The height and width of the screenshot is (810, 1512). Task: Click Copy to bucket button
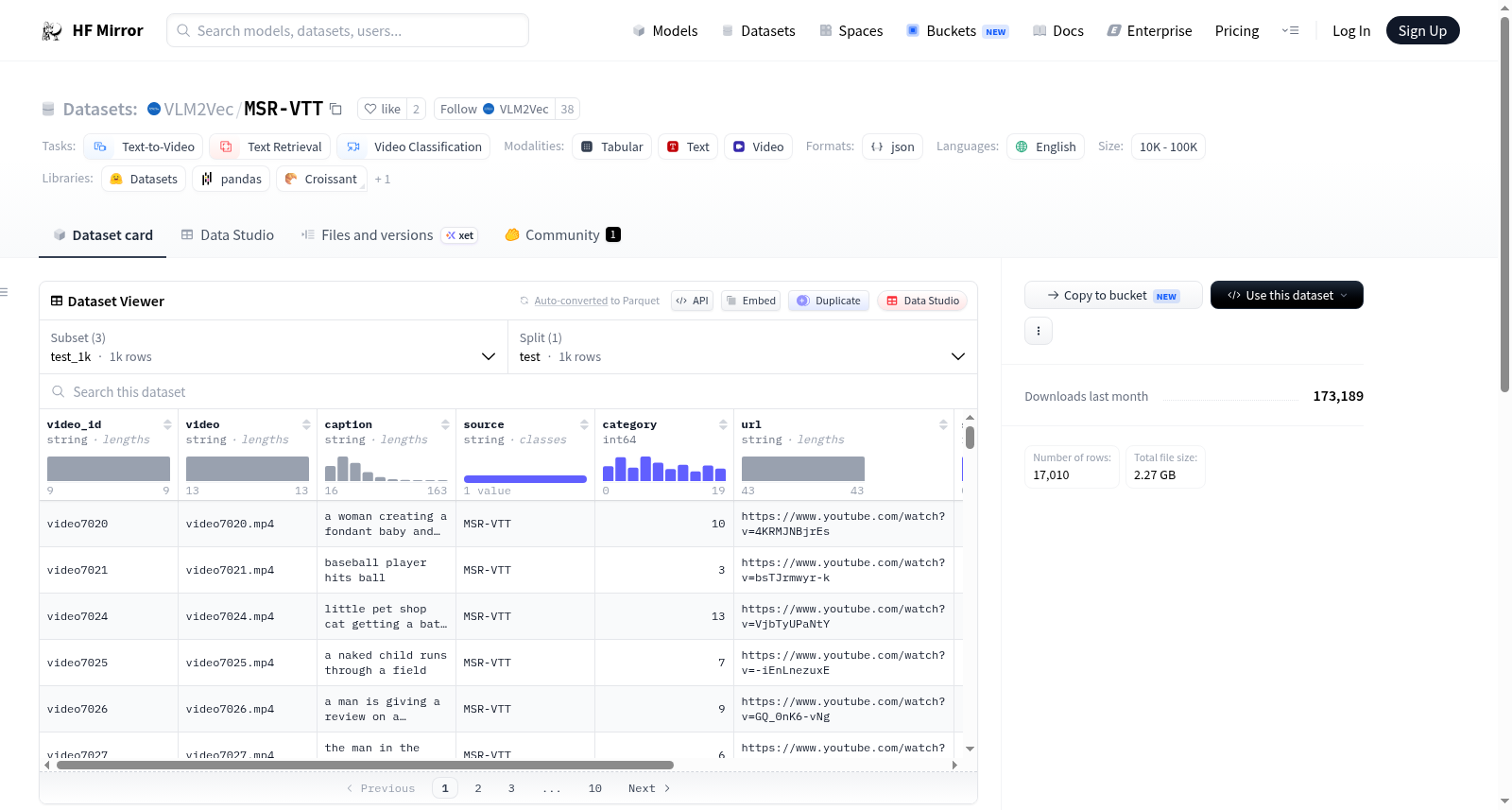click(x=1113, y=296)
